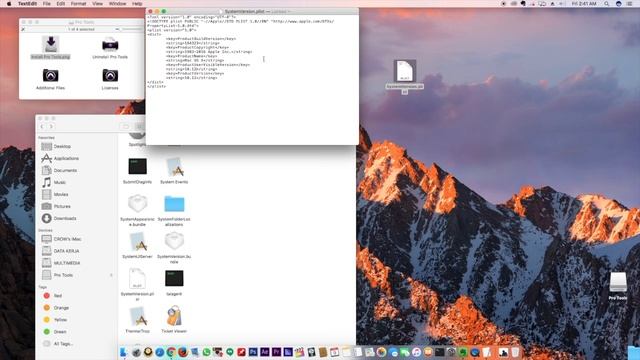Viewport: 640px width, 360px height.
Task: Select the Pro Tools drive on desktop
Action: 618,282
